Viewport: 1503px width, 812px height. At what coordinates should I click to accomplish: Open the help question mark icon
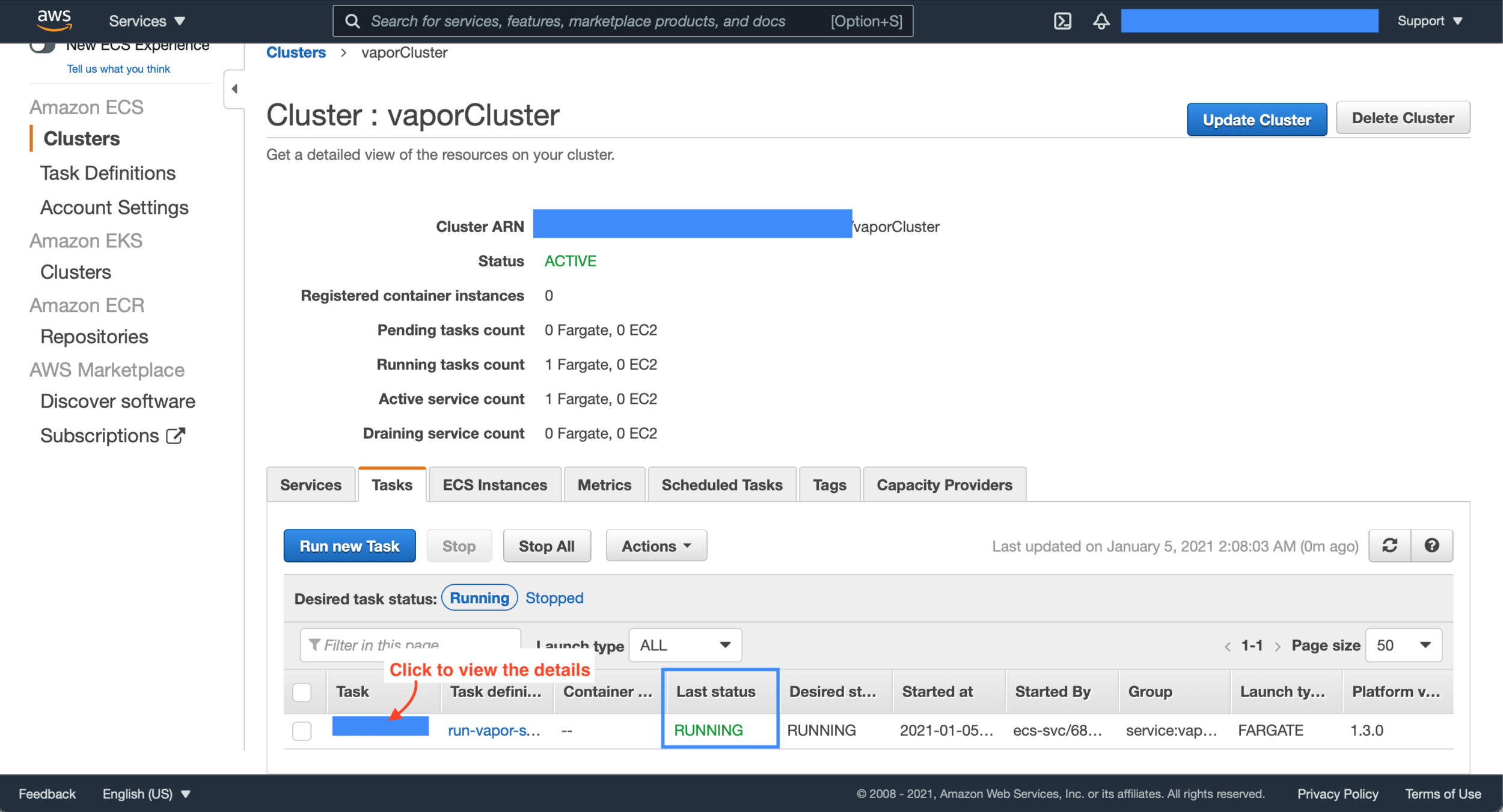(1432, 545)
